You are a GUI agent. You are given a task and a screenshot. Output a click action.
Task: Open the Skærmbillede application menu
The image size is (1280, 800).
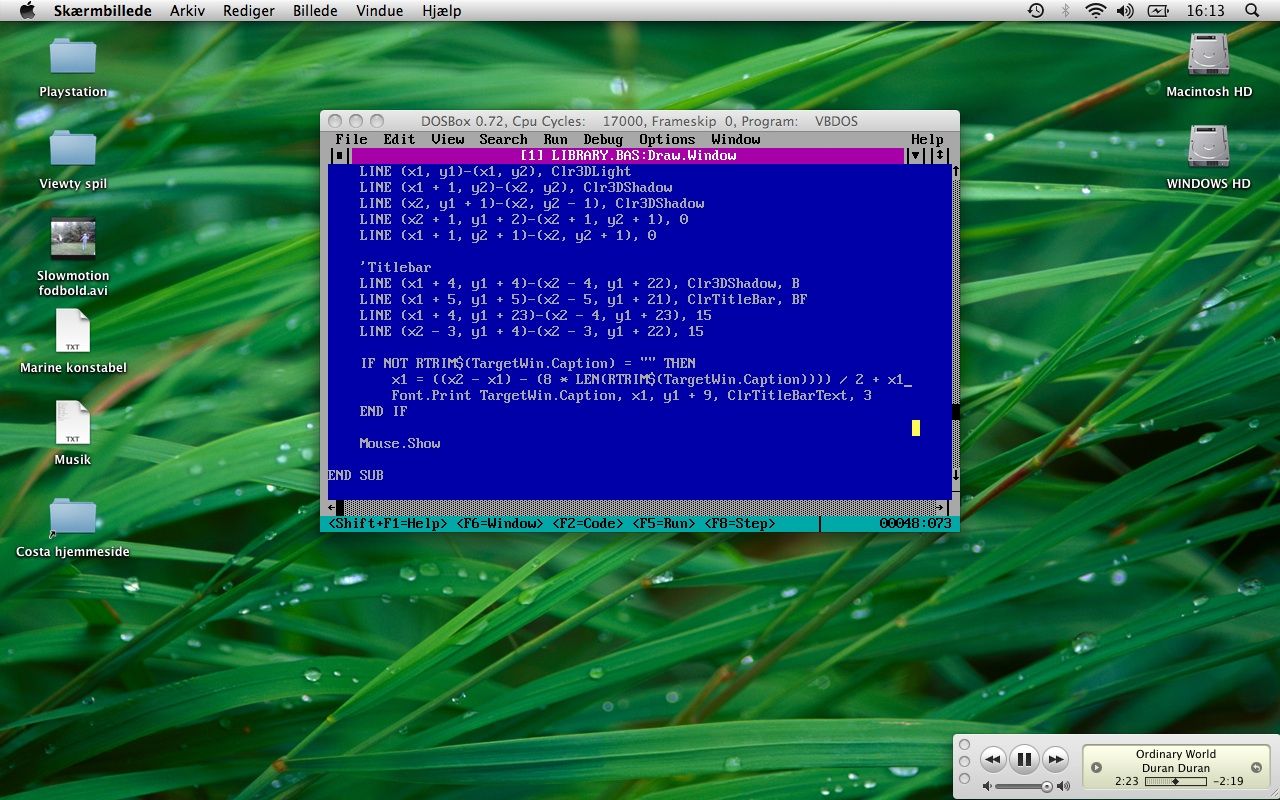[103, 11]
